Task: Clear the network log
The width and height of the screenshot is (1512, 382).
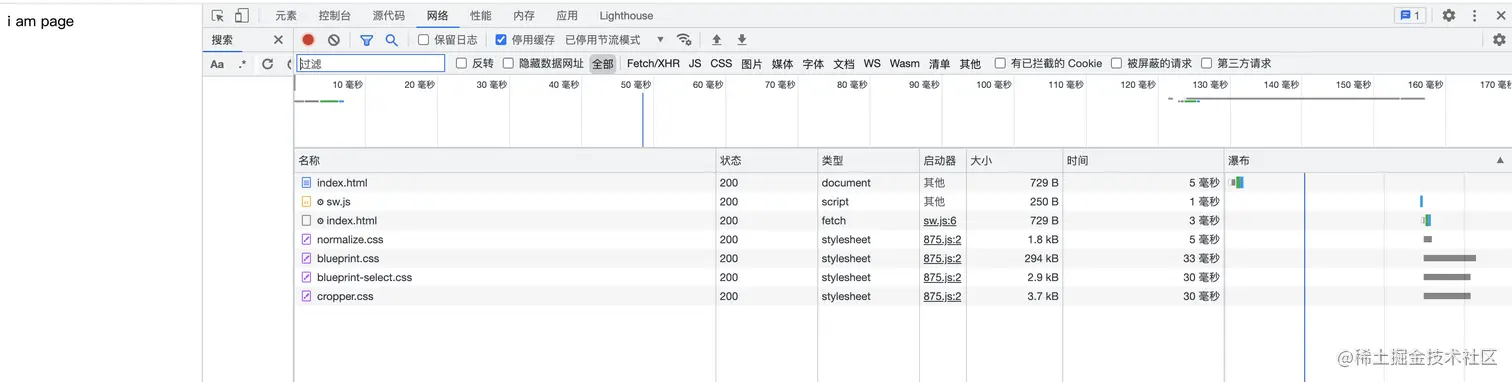Action: 334,40
